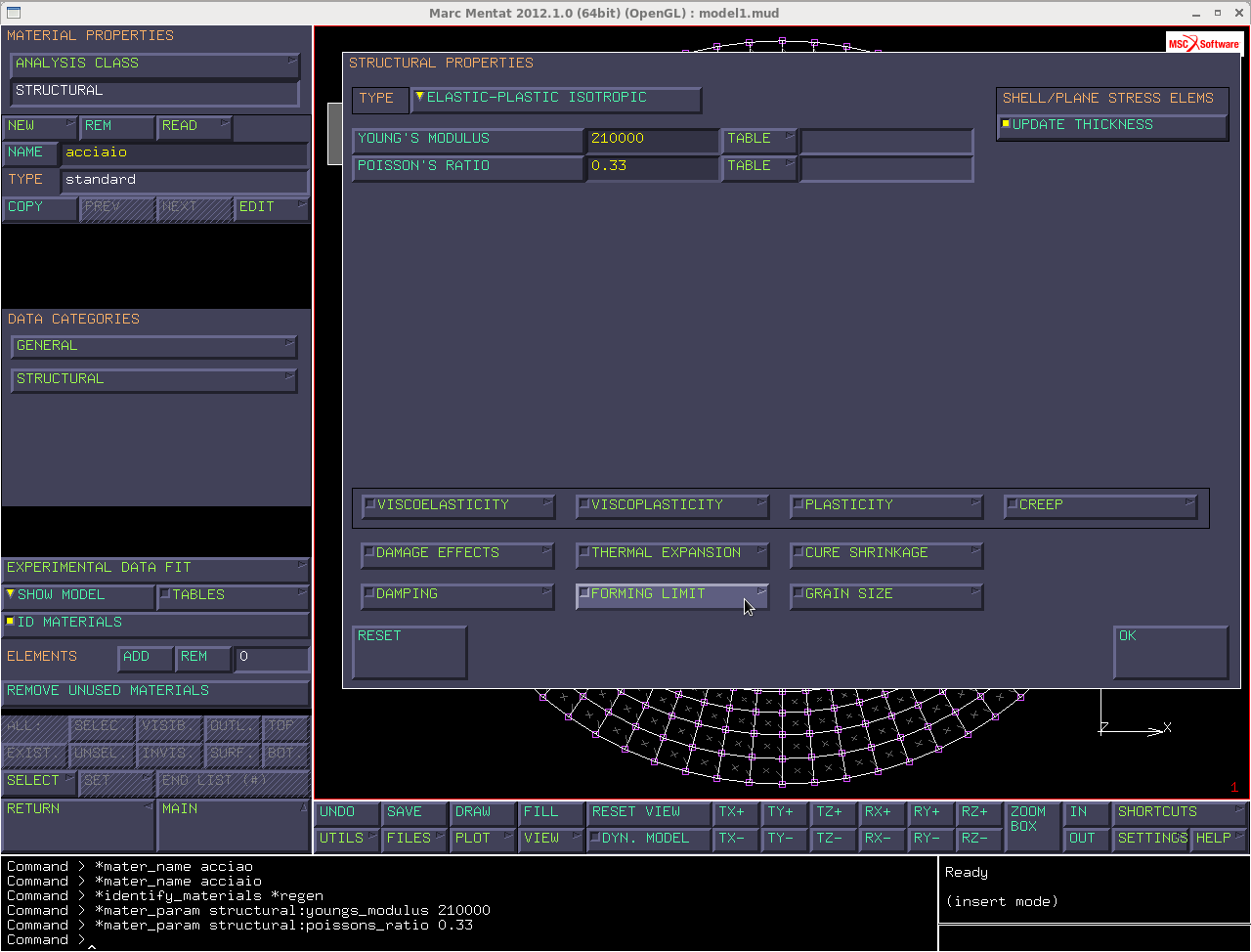Open SHORTCUTS menu
The height and width of the screenshot is (952, 1251).
point(1180,813)
